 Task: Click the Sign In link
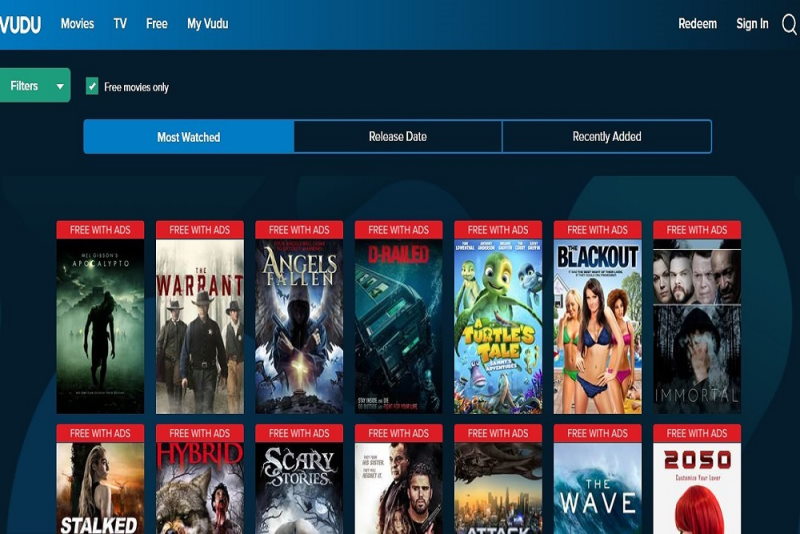click(x=752, y=24)
